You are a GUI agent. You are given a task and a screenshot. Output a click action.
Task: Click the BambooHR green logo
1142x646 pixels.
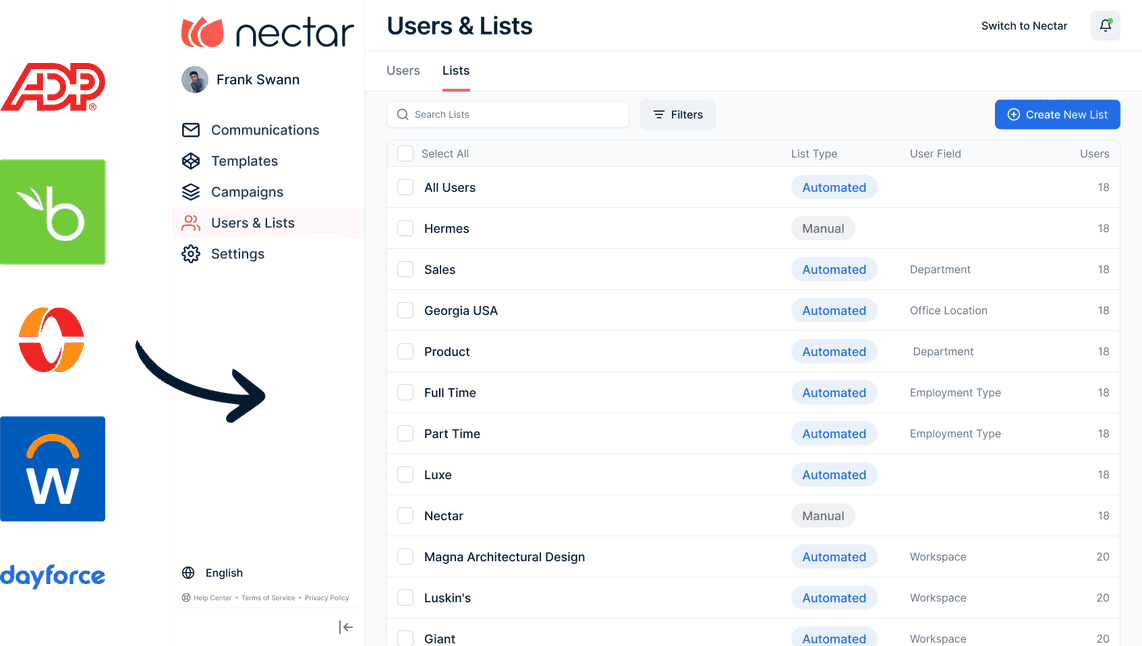click(52, 212)
